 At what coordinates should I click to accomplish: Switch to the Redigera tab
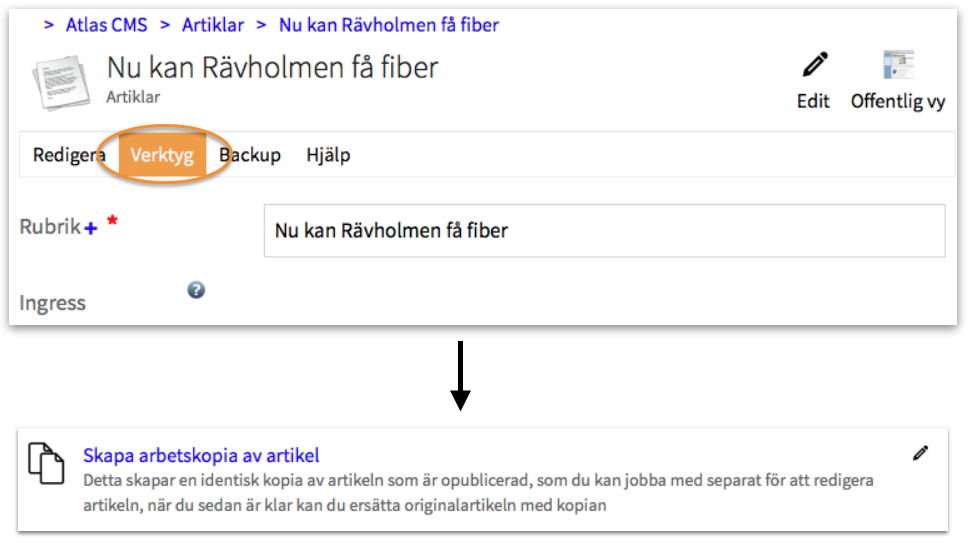click(69, 155)
